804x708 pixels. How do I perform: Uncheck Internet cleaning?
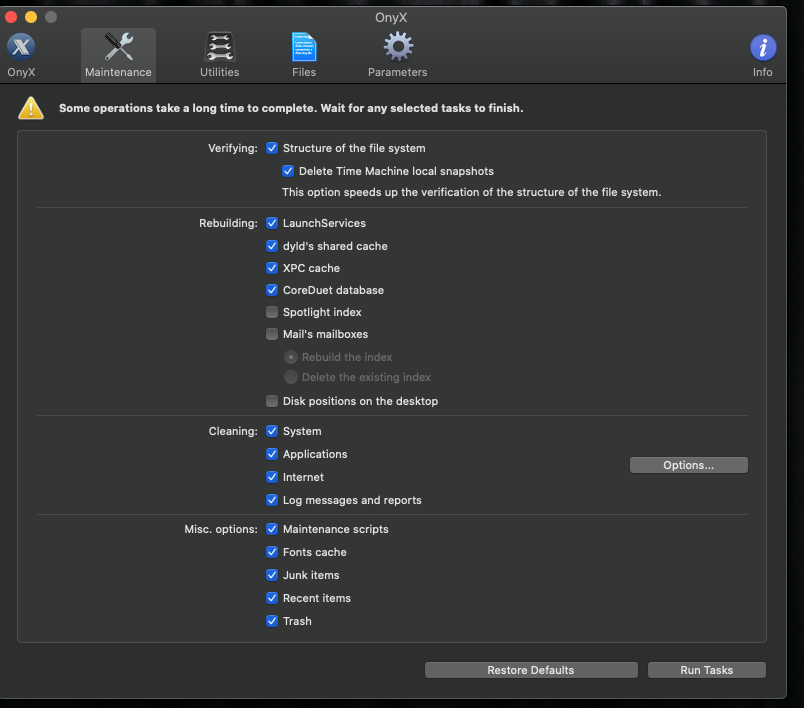tap(272, 477)
